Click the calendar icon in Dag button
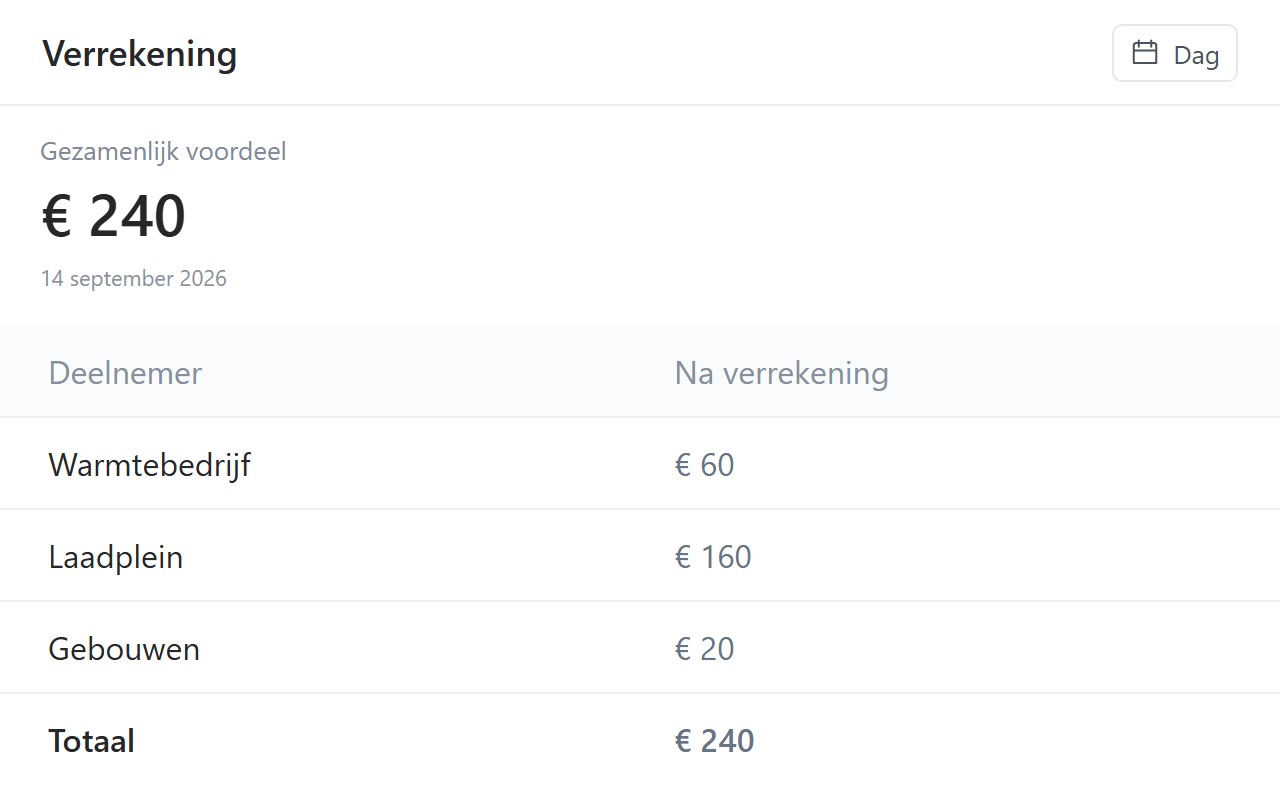The width and height of the screenshot is (1280, 800). point(1145,53)
